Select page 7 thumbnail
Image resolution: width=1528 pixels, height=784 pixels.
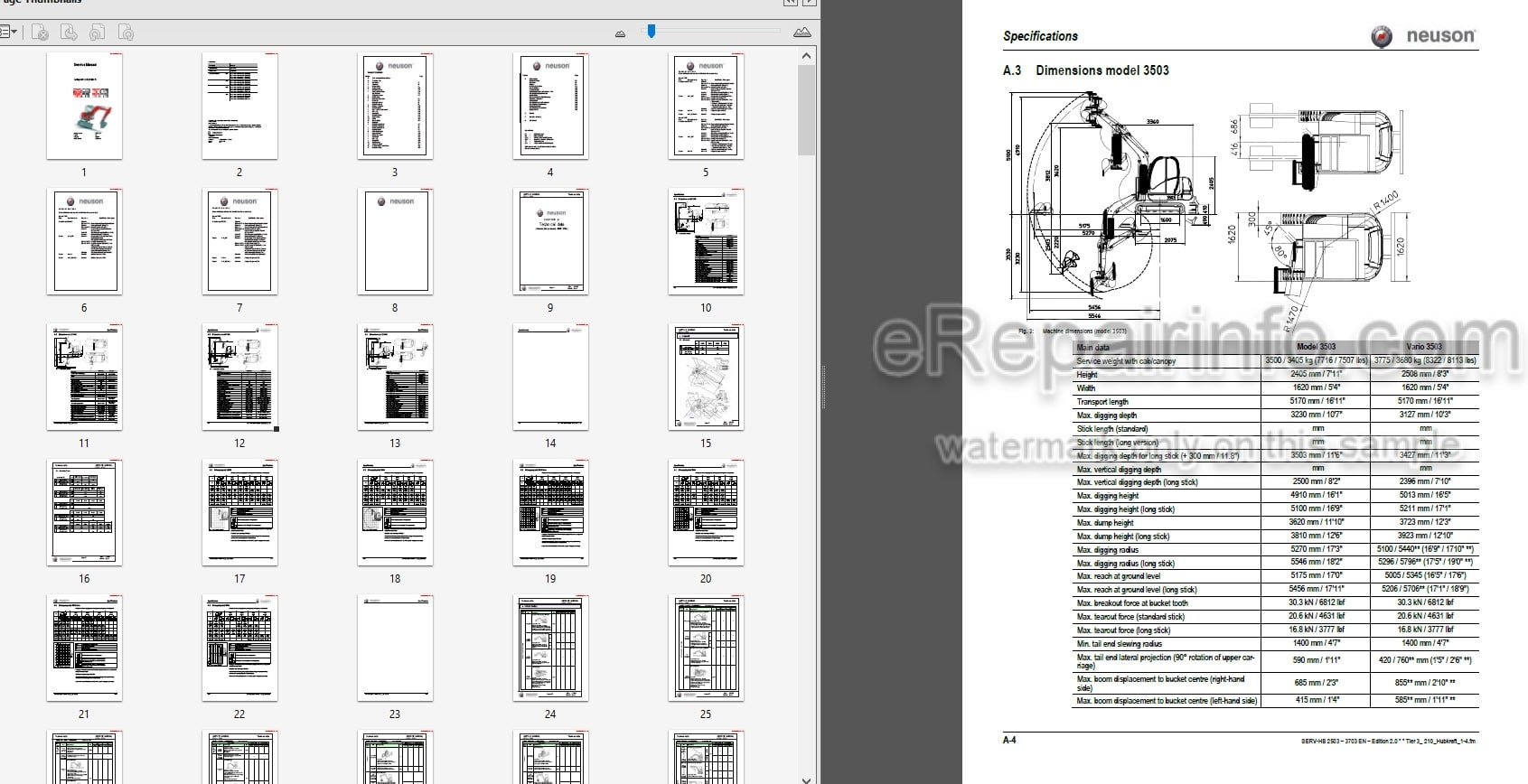click(239, 242)
